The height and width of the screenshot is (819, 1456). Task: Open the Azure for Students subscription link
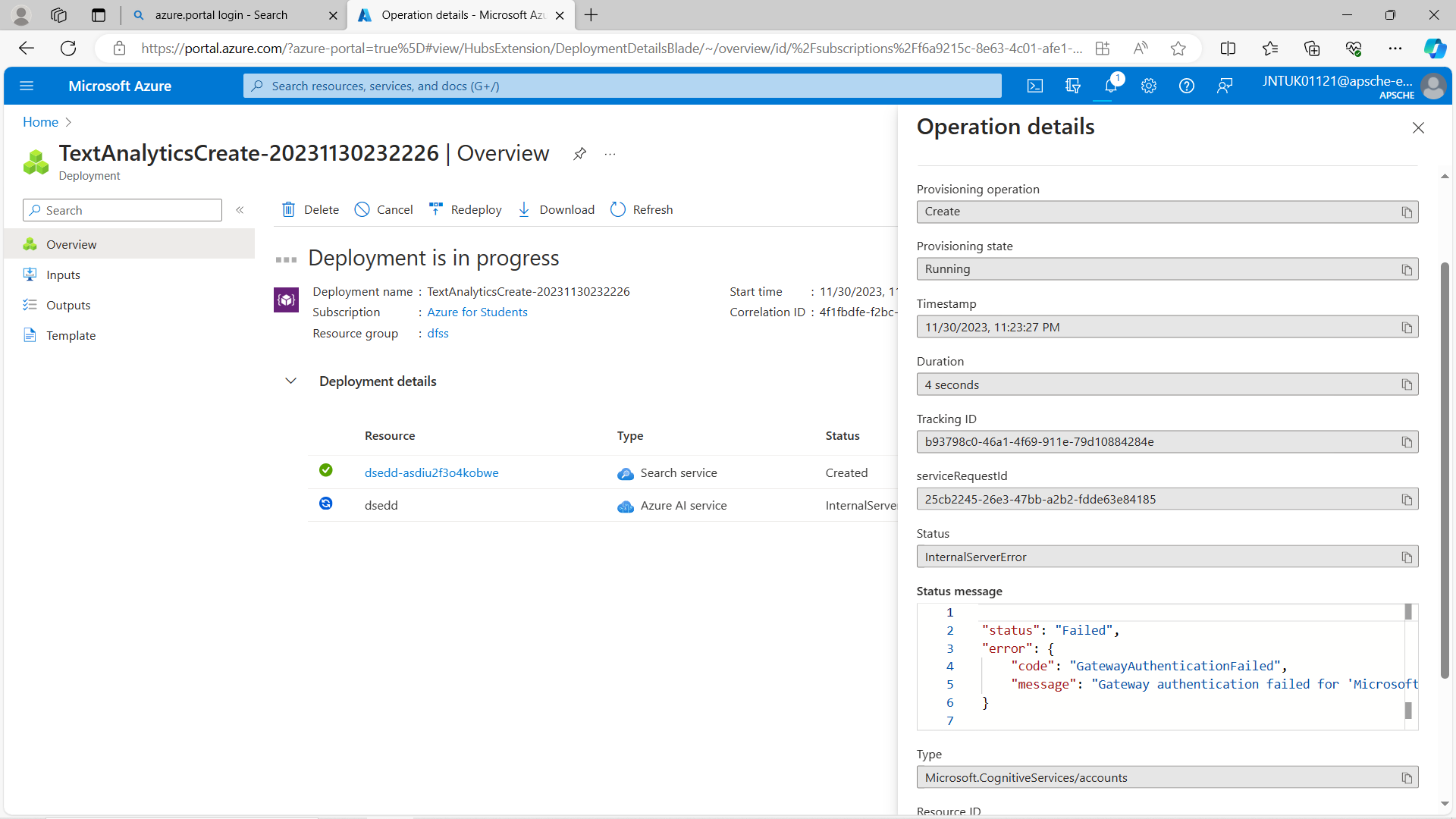(477, 312)
